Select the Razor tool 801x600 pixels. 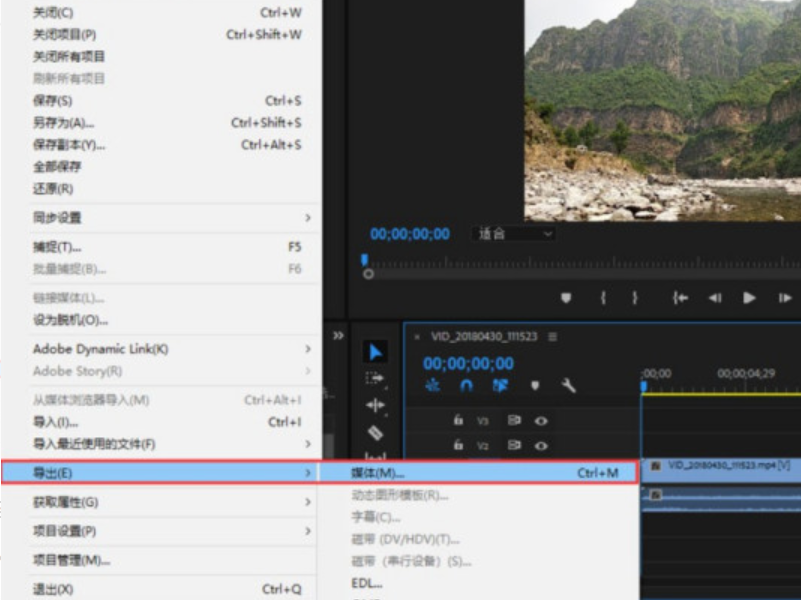pyautogui.click(x=375, y=433)
